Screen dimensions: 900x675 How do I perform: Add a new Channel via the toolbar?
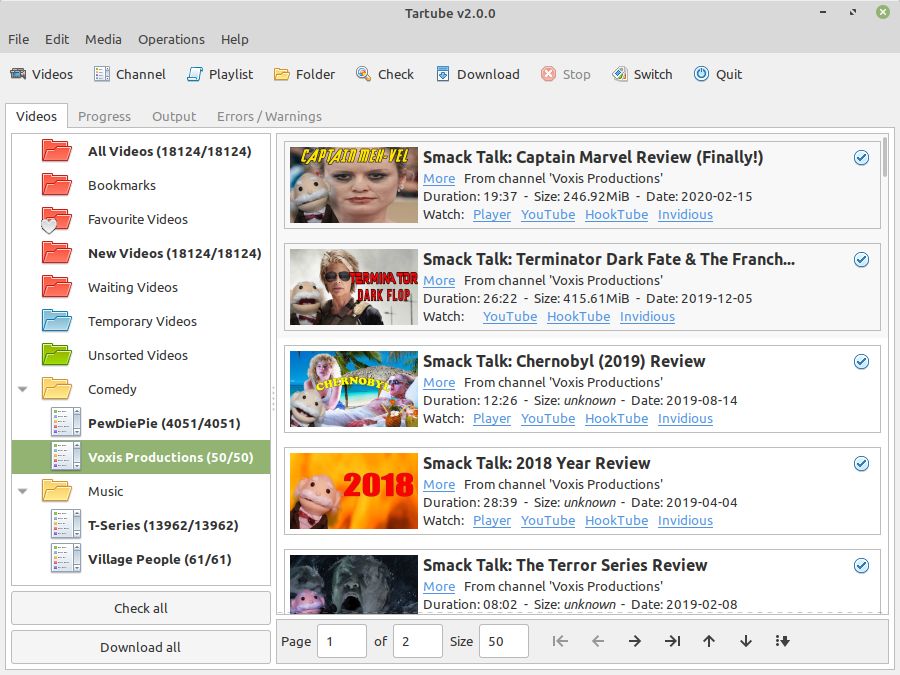tap(129, 74)
